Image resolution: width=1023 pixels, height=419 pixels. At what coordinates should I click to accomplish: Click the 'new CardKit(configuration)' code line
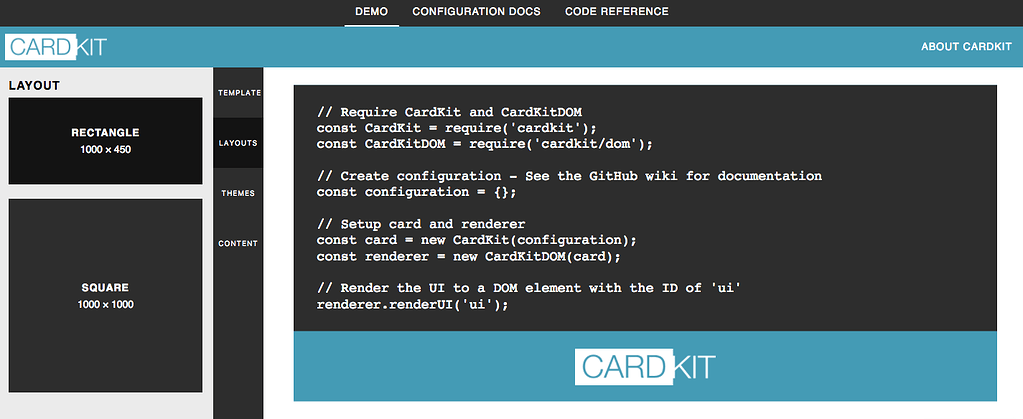(476, 240)
